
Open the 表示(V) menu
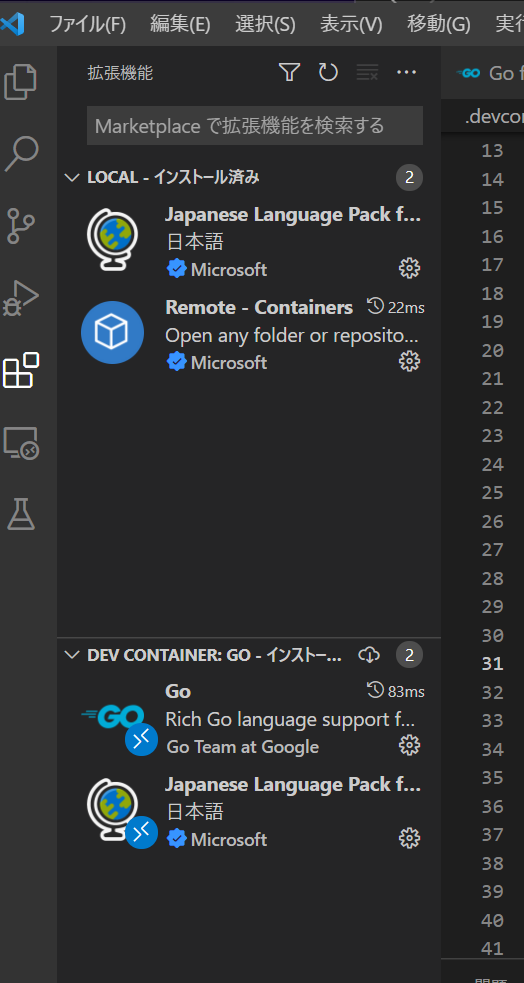[351, 24]
